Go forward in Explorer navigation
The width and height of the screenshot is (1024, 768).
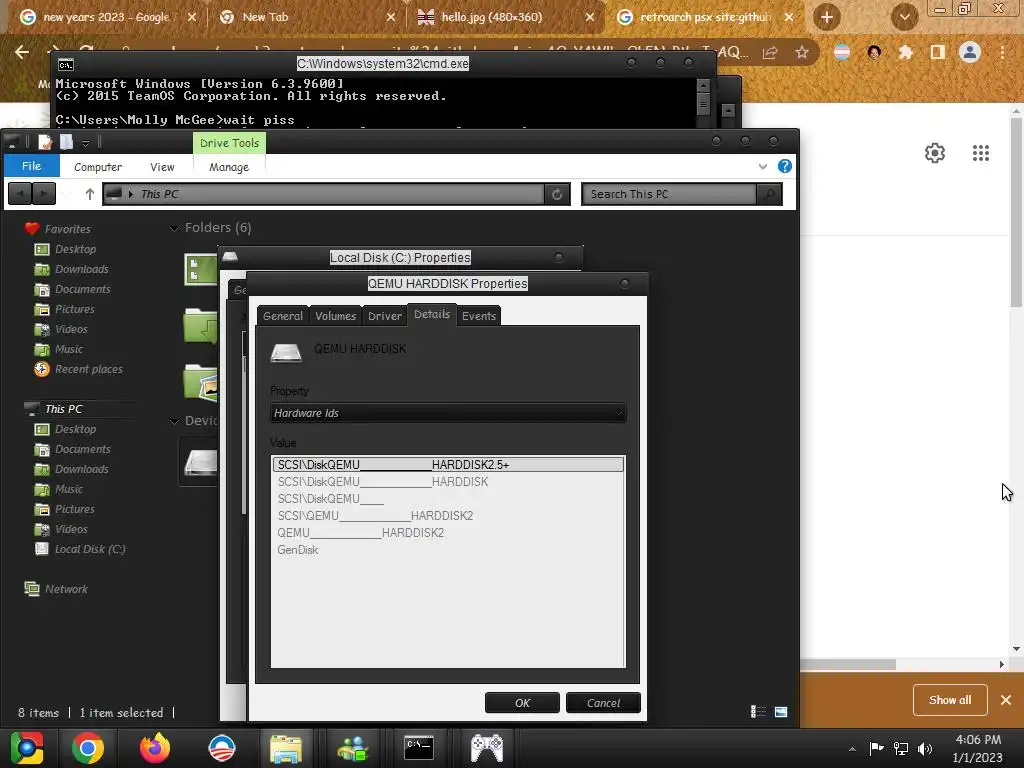point(44,194)
